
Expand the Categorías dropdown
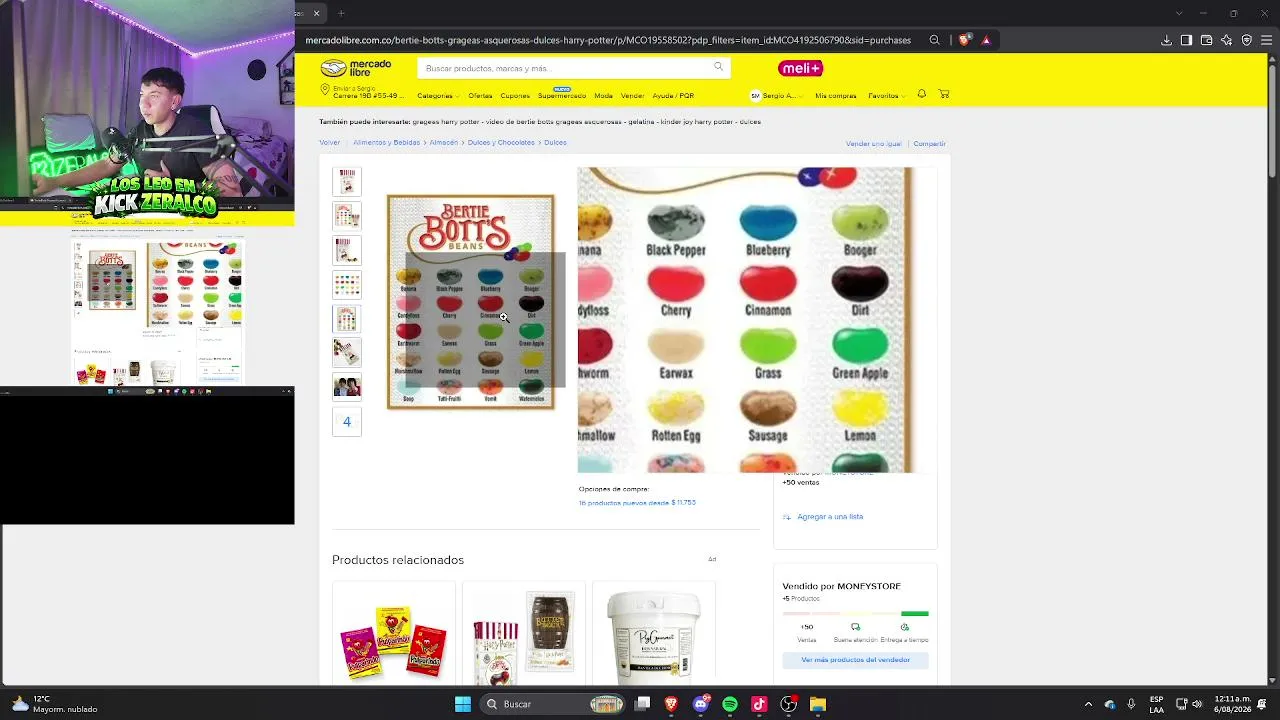(437, 95)
